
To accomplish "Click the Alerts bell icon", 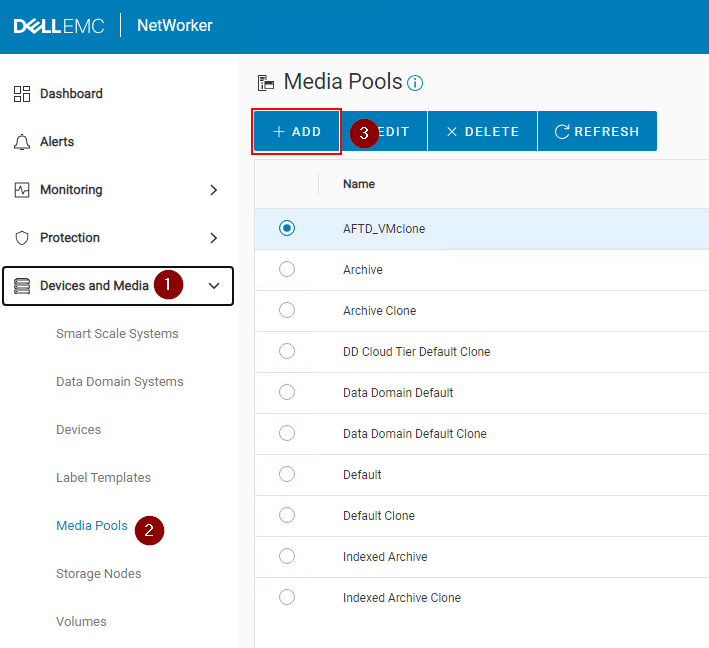I will point(22,142).
